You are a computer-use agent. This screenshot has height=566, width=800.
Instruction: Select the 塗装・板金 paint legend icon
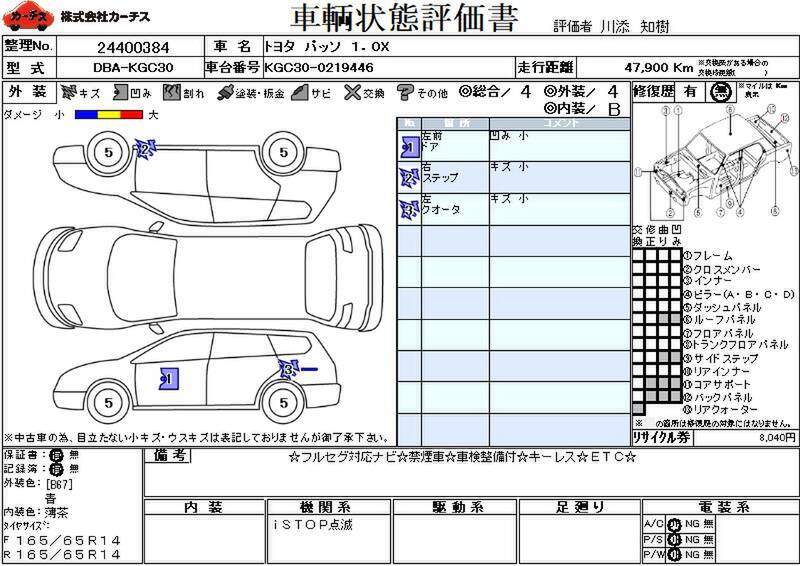225,92
